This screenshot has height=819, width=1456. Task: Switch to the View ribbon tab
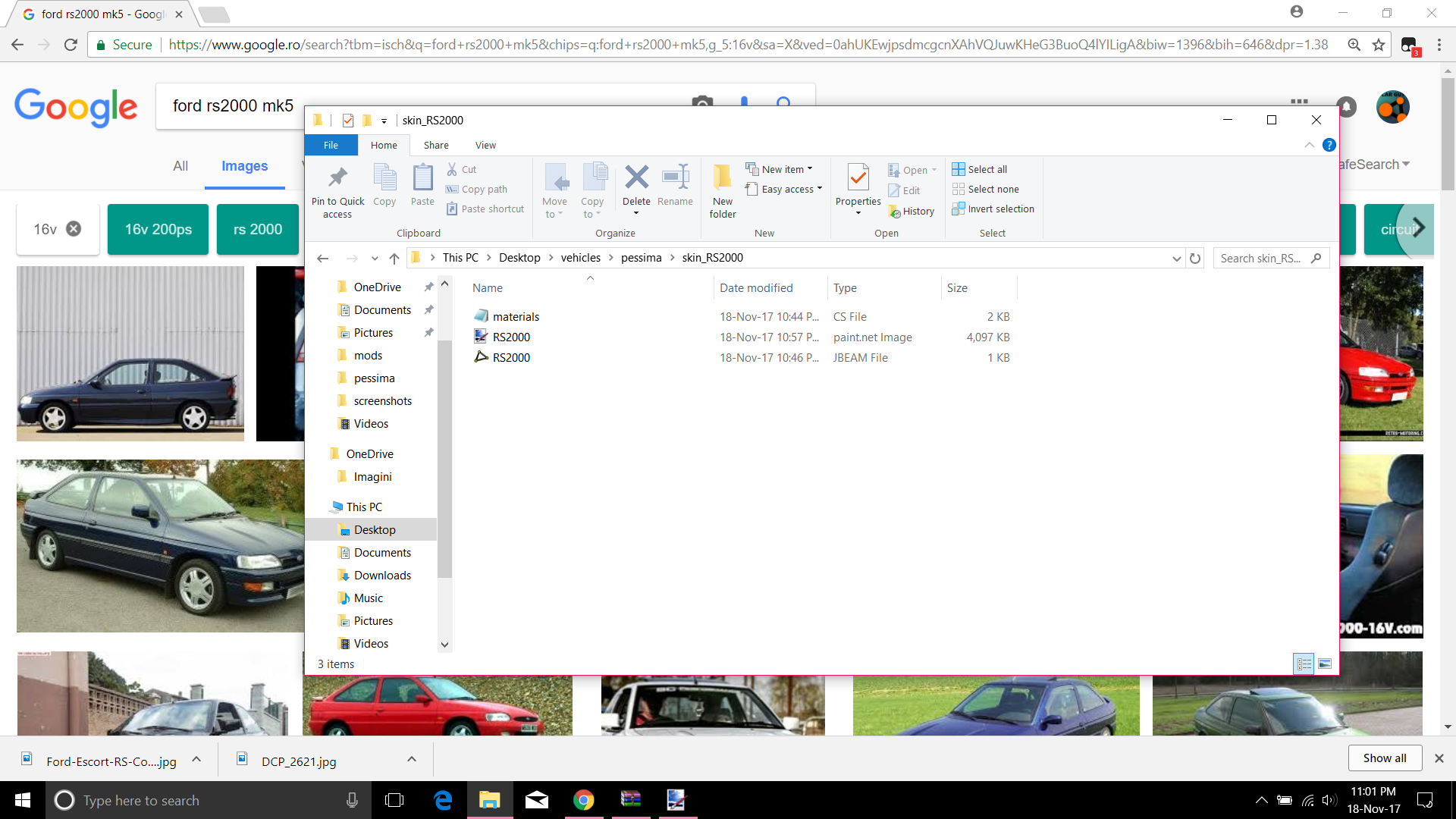point(485,145)
